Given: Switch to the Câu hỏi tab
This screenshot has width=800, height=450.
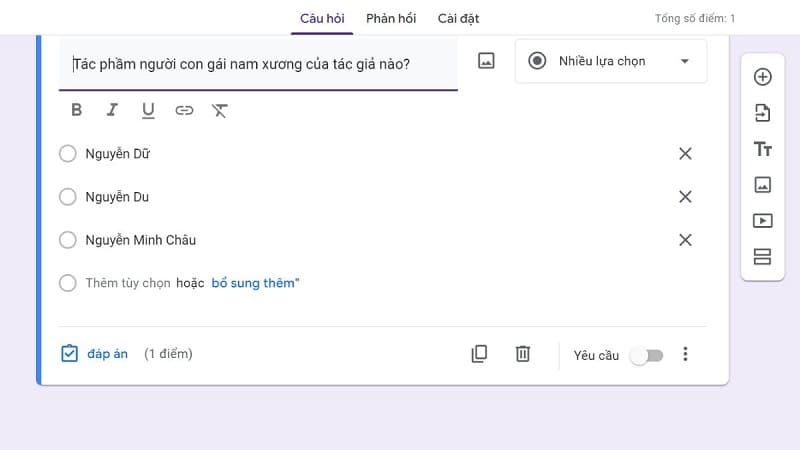Looking at the screenshot, I should [x=322, y=19].
